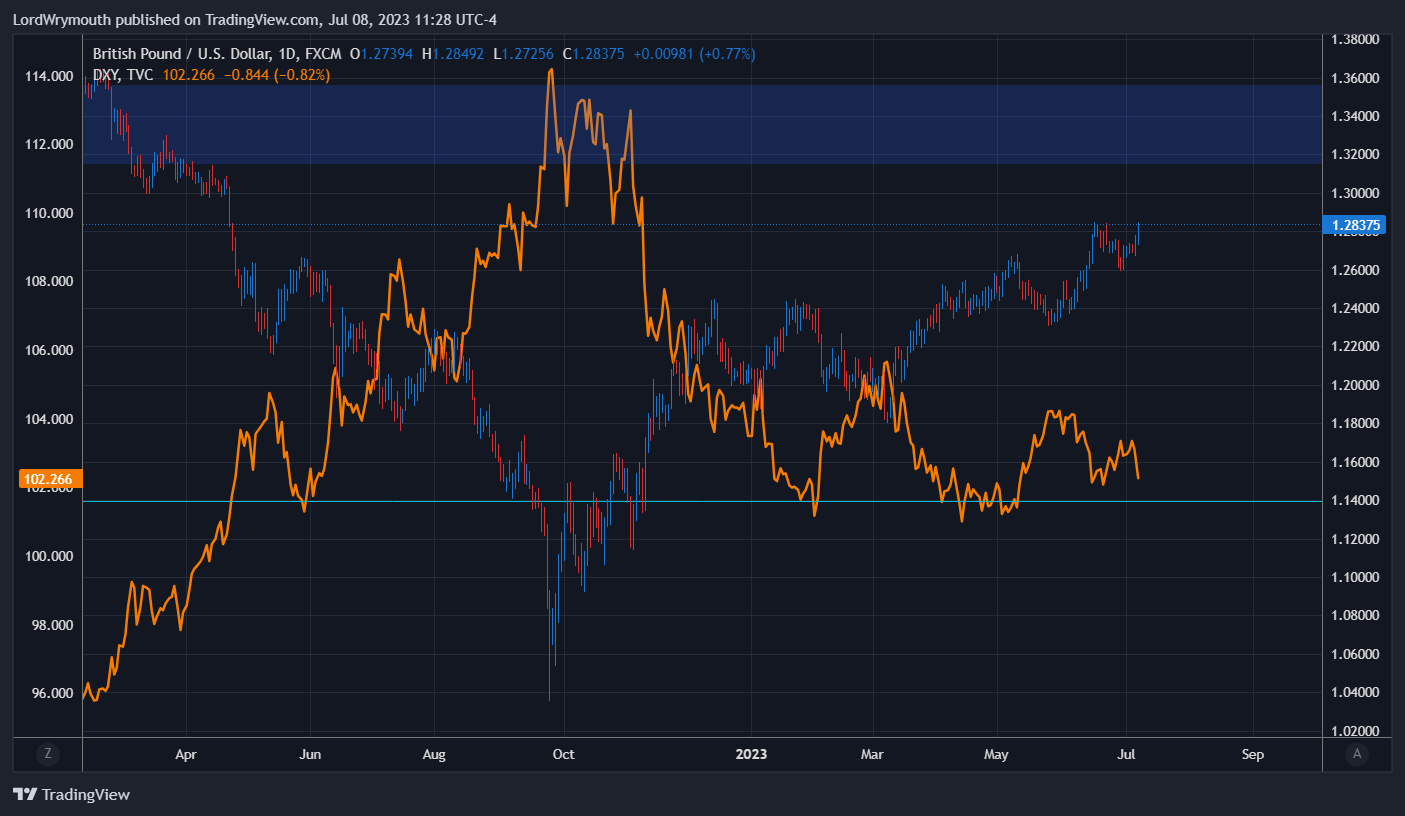Click the 100.000 left axis label
Image resolution: width=1405 pixels, height=816 pixels.
tap(48, 556)
